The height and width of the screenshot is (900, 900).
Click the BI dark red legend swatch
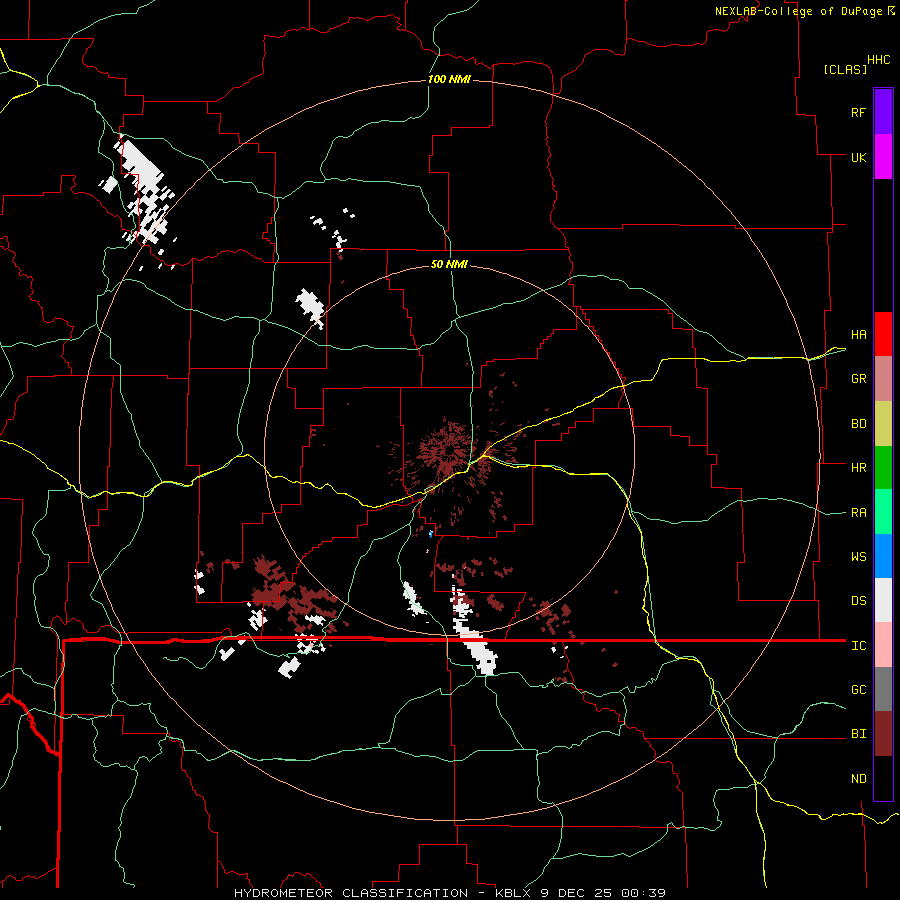pyautogui.click(x=883, y=734)
